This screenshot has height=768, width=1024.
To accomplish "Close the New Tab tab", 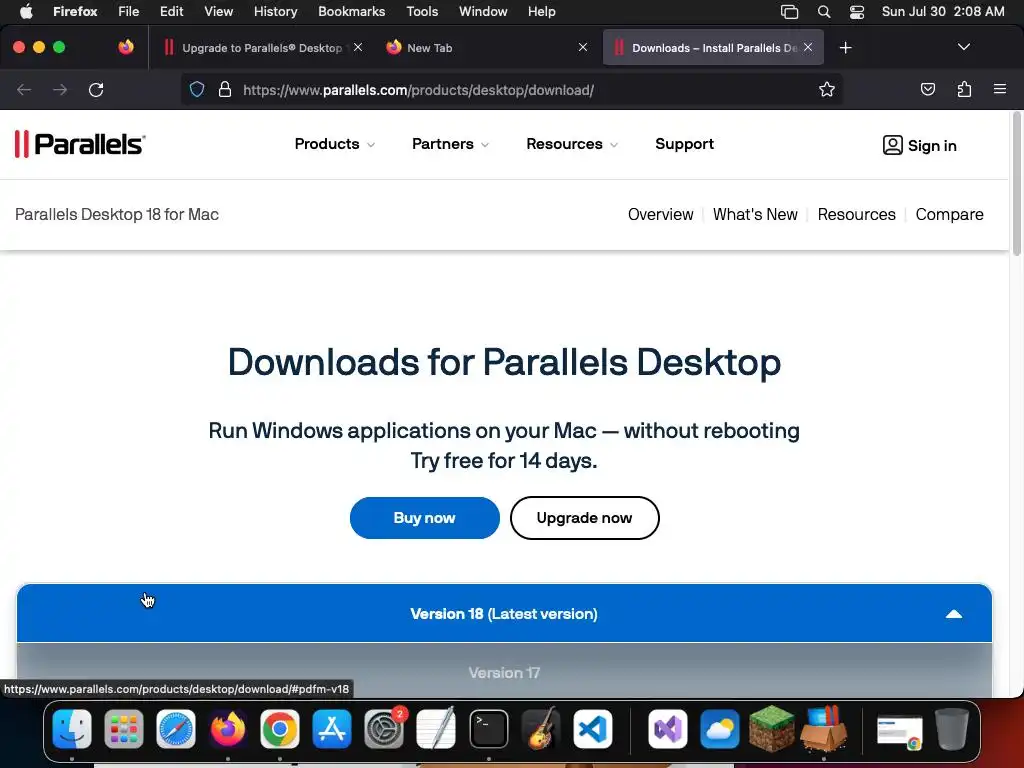I will [x=583, y=47].
